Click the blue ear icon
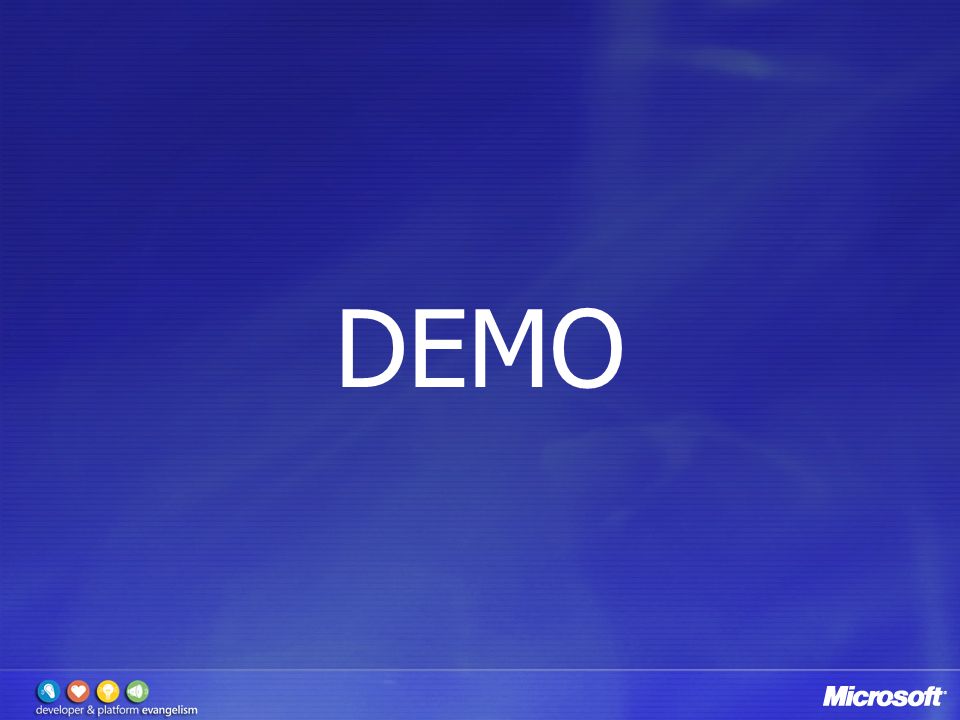This screenshot has height=720, width=960. [x=48, y=692]
